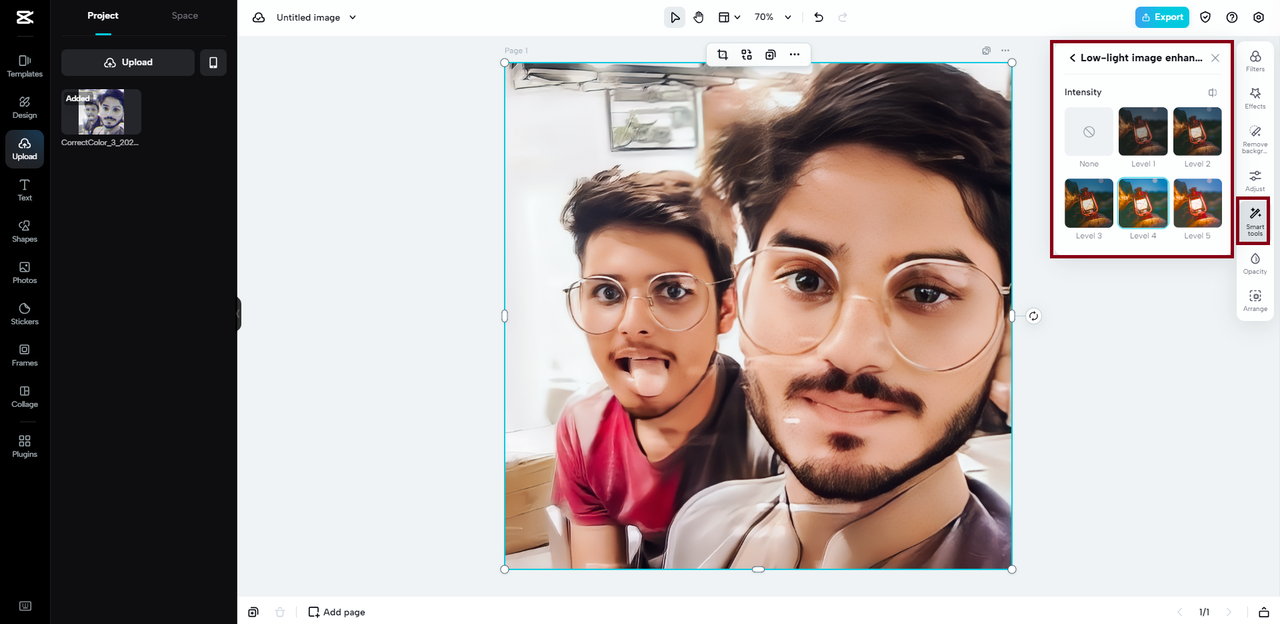
Task: Click the upload from phone icon
Action: [213, 62]
